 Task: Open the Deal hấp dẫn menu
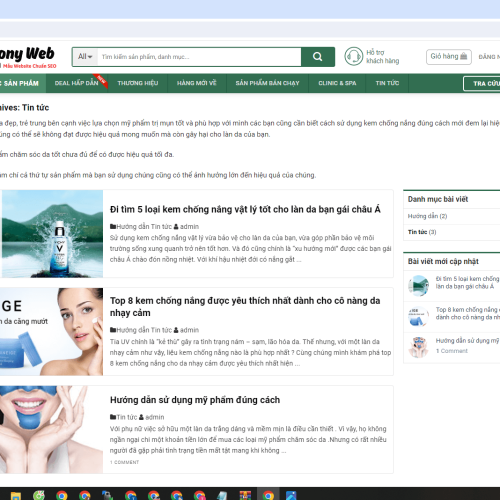(x=77, y=83)
